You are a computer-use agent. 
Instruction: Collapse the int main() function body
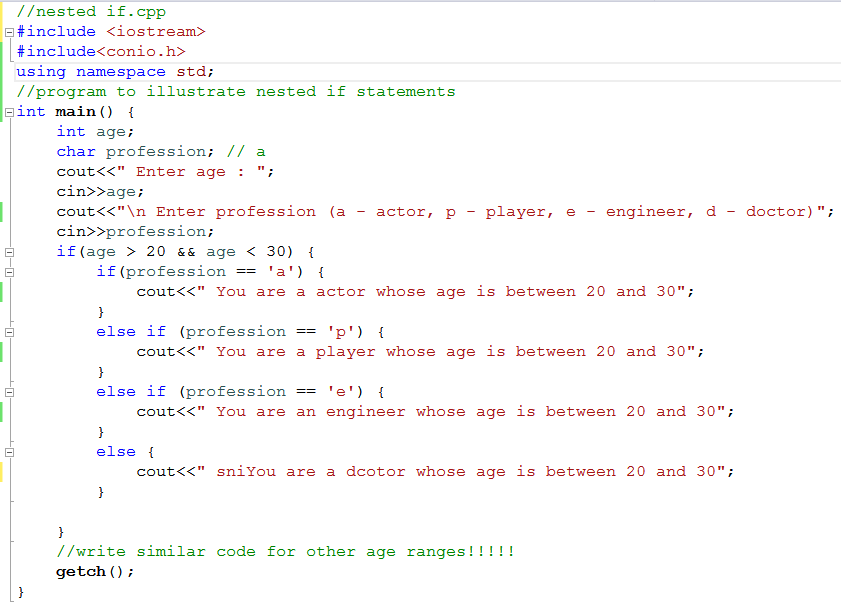point(8,111)
